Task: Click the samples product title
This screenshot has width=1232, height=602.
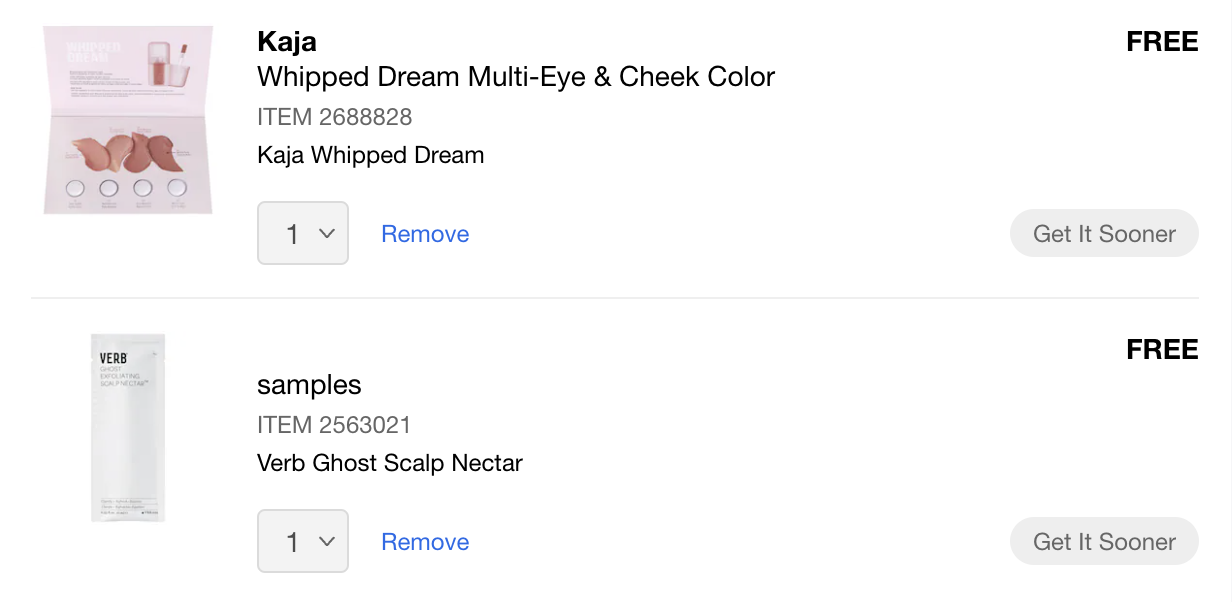Action: pyautogui.click(x=309, y=385)
